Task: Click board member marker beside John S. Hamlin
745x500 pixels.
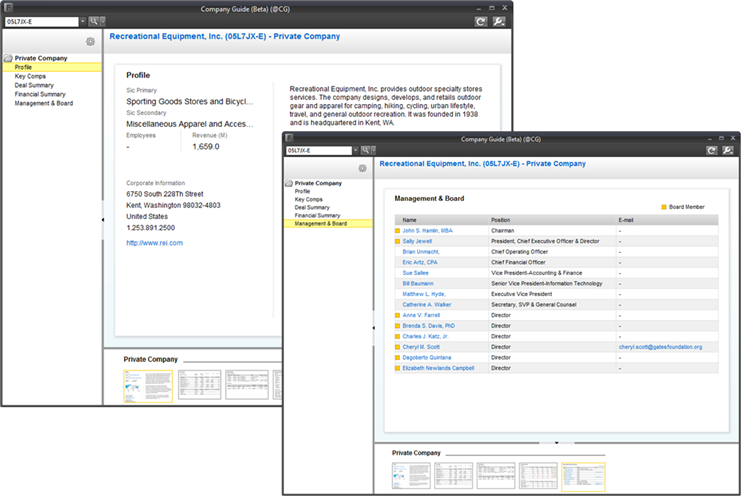Action: point(398,231)
